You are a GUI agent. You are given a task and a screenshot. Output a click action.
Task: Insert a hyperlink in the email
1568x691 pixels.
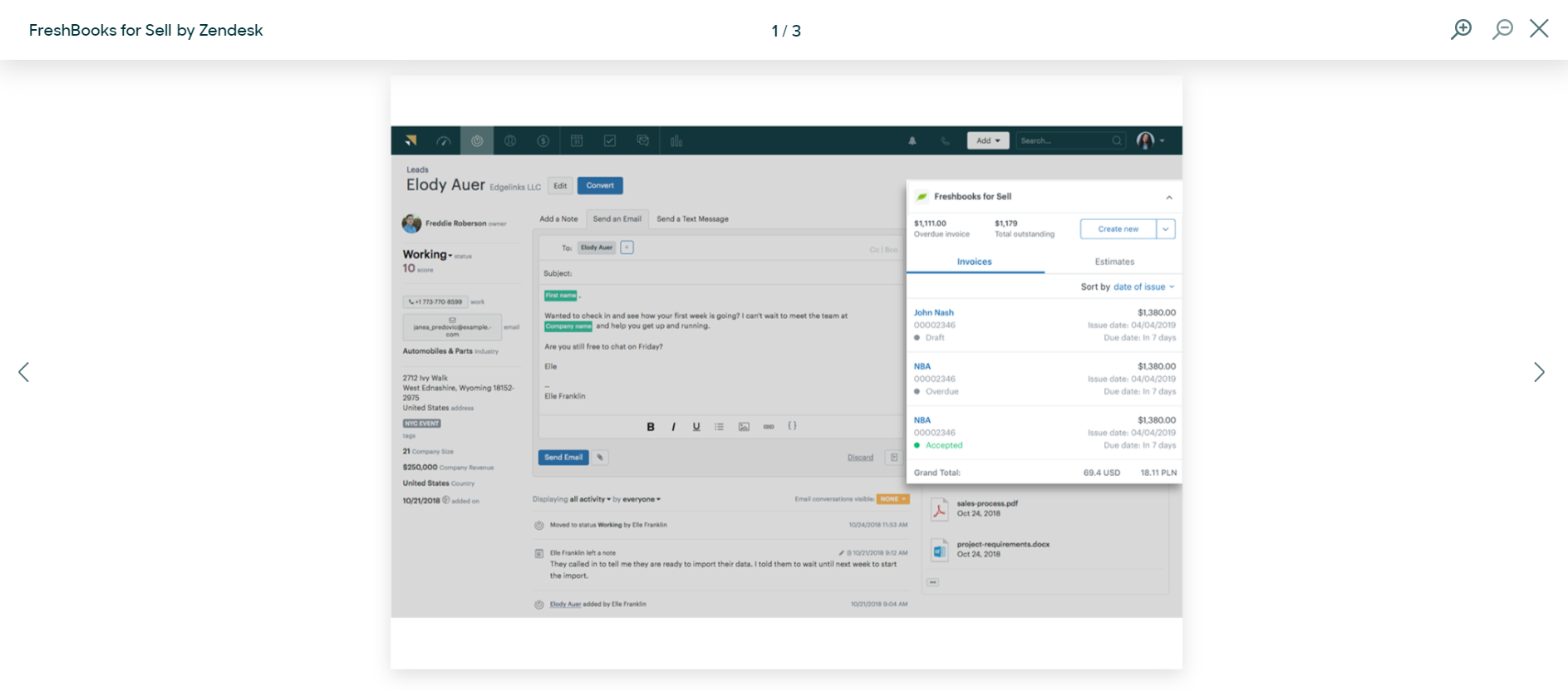click(769, 427)
